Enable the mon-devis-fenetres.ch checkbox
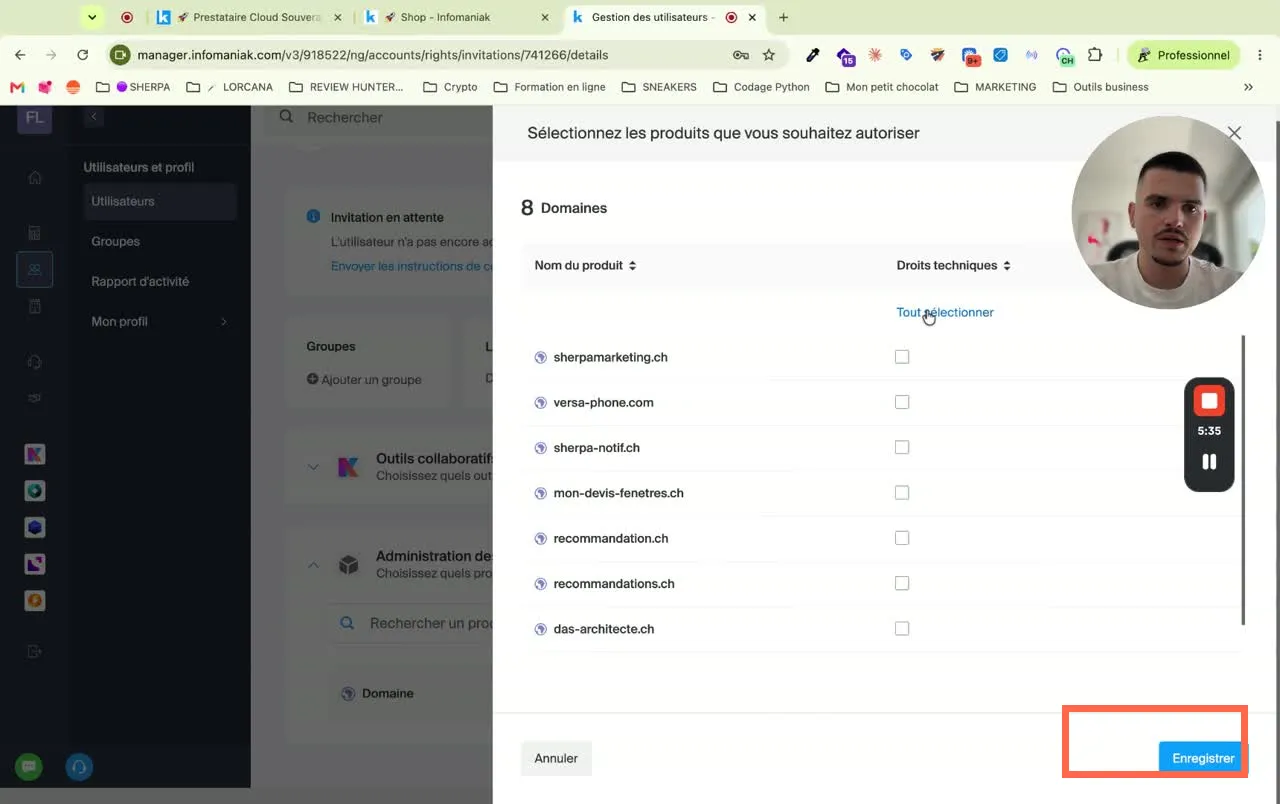This screenshot has height=804, width=1280. coord(902,493)
